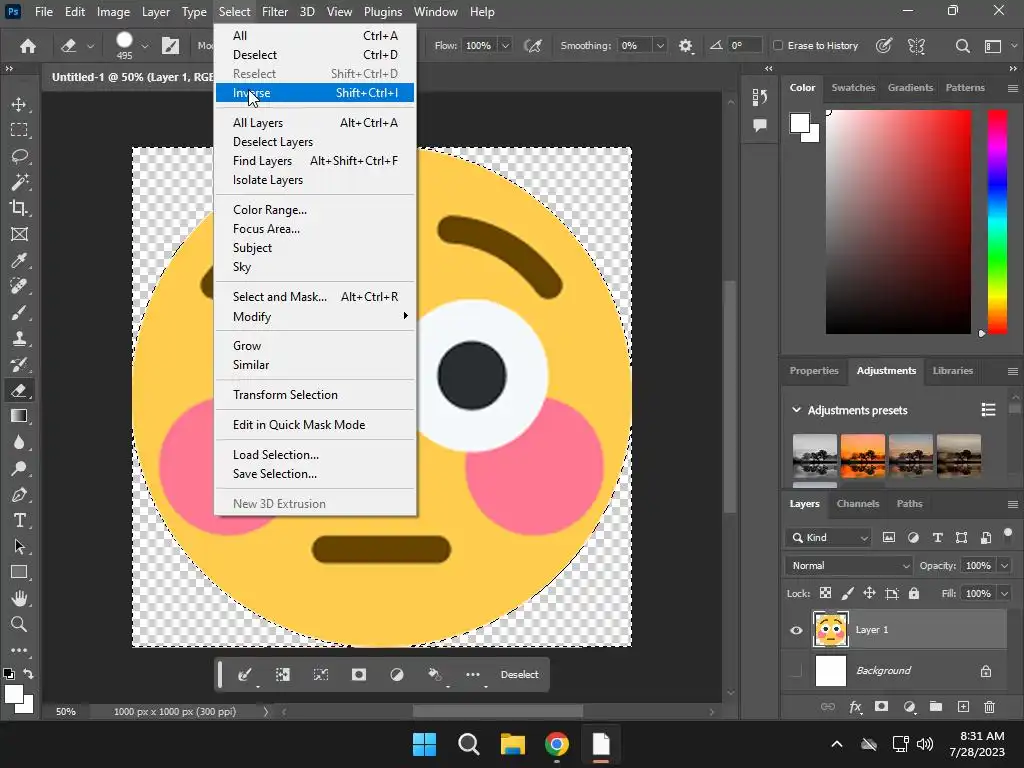Select the Zoom tool
Image resolution: width=1024 pixels, height=768 pixels.
pyautogui.click(x=19, y=625)
